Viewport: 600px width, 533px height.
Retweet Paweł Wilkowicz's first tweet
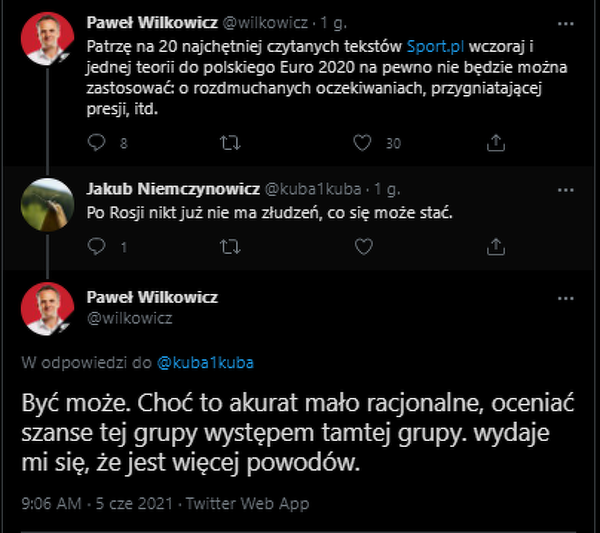[x=230, y=143]
